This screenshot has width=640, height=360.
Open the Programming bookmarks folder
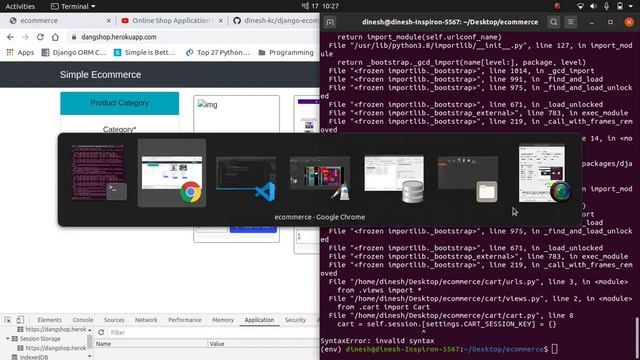(286, 52)
